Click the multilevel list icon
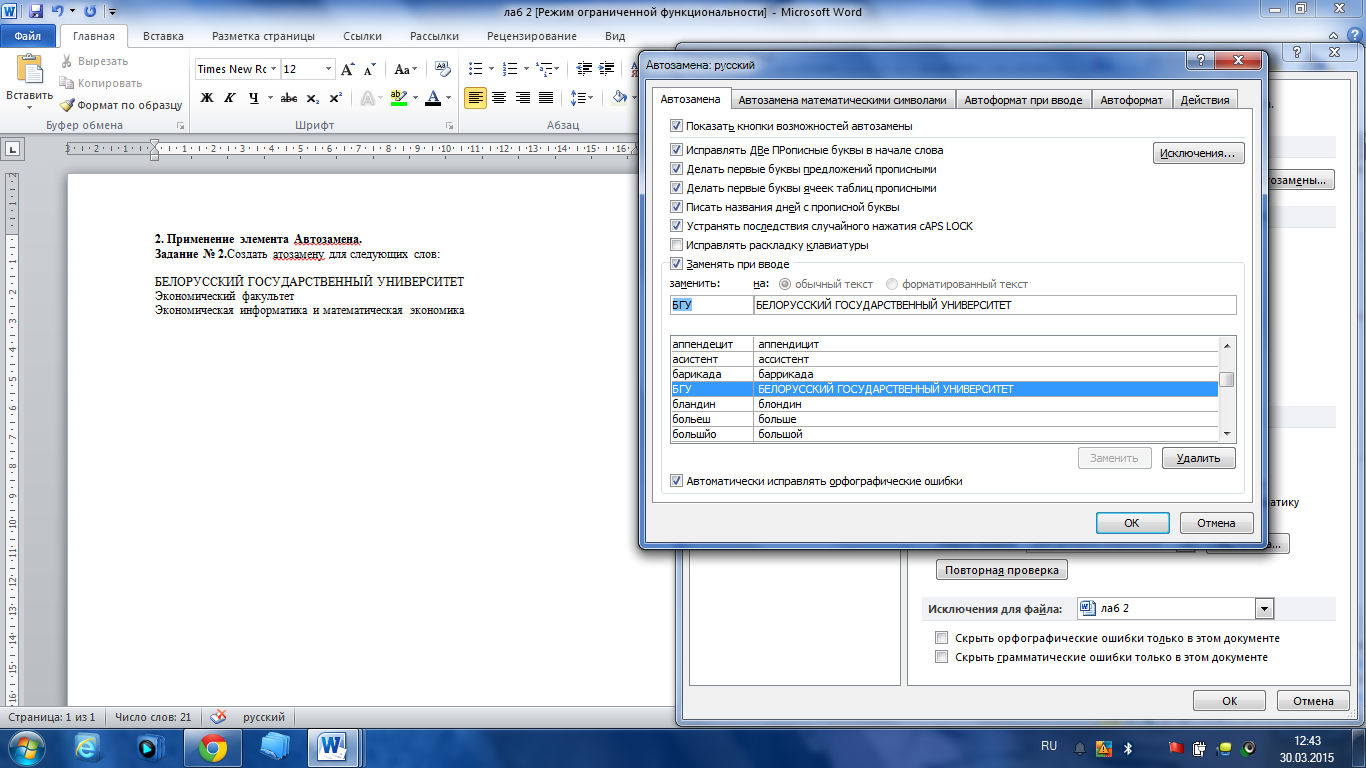 point(543,69)
